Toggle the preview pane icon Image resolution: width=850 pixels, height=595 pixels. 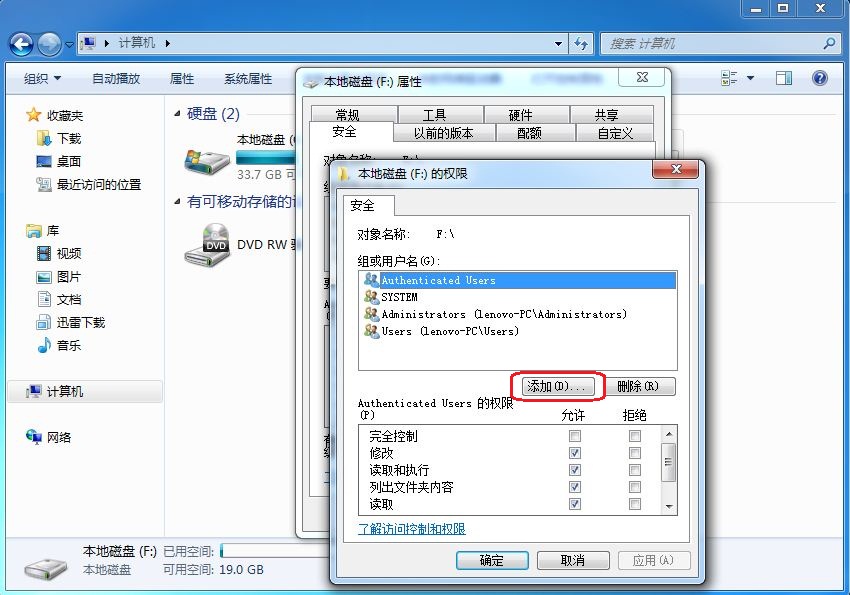coord(784,78)
